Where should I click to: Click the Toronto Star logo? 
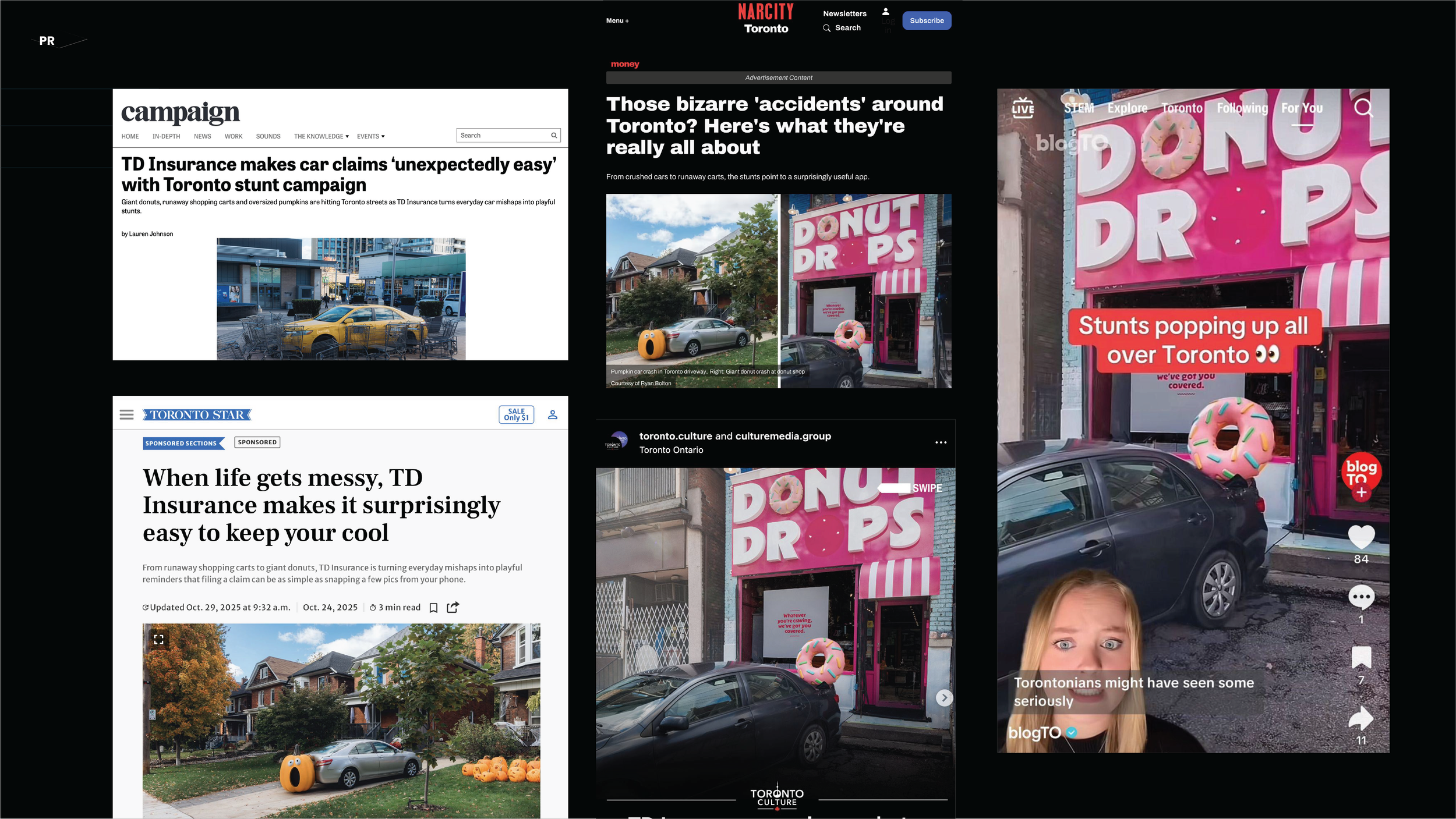197,414
